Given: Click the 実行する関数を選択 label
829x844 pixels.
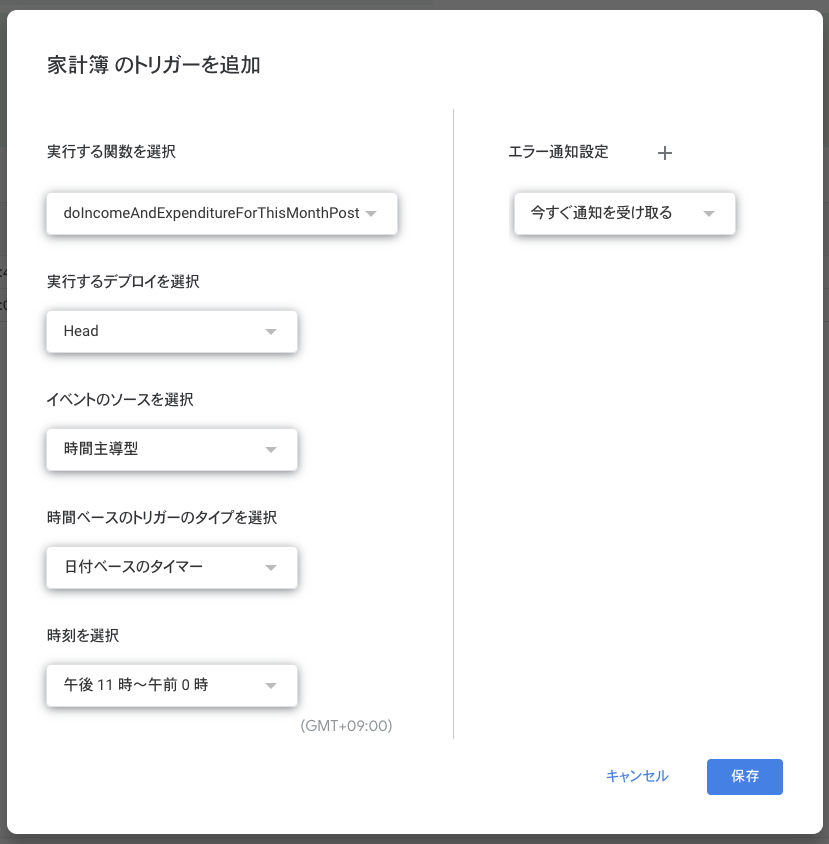Looking at the screenshot, I should pos(111,152).
